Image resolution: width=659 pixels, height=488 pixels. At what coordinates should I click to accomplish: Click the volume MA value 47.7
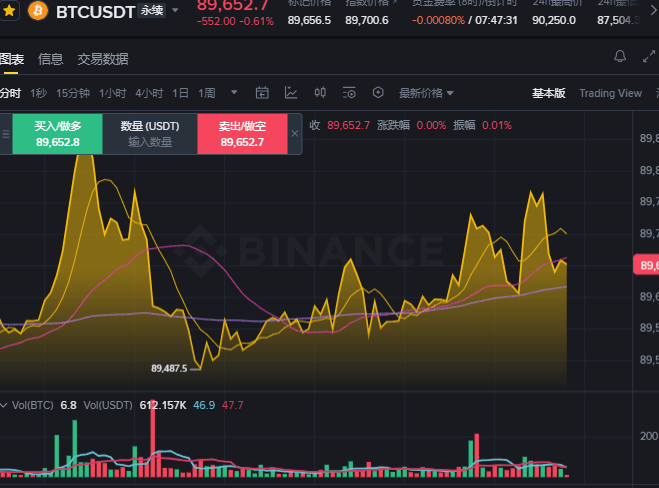(x=232, y=405)
